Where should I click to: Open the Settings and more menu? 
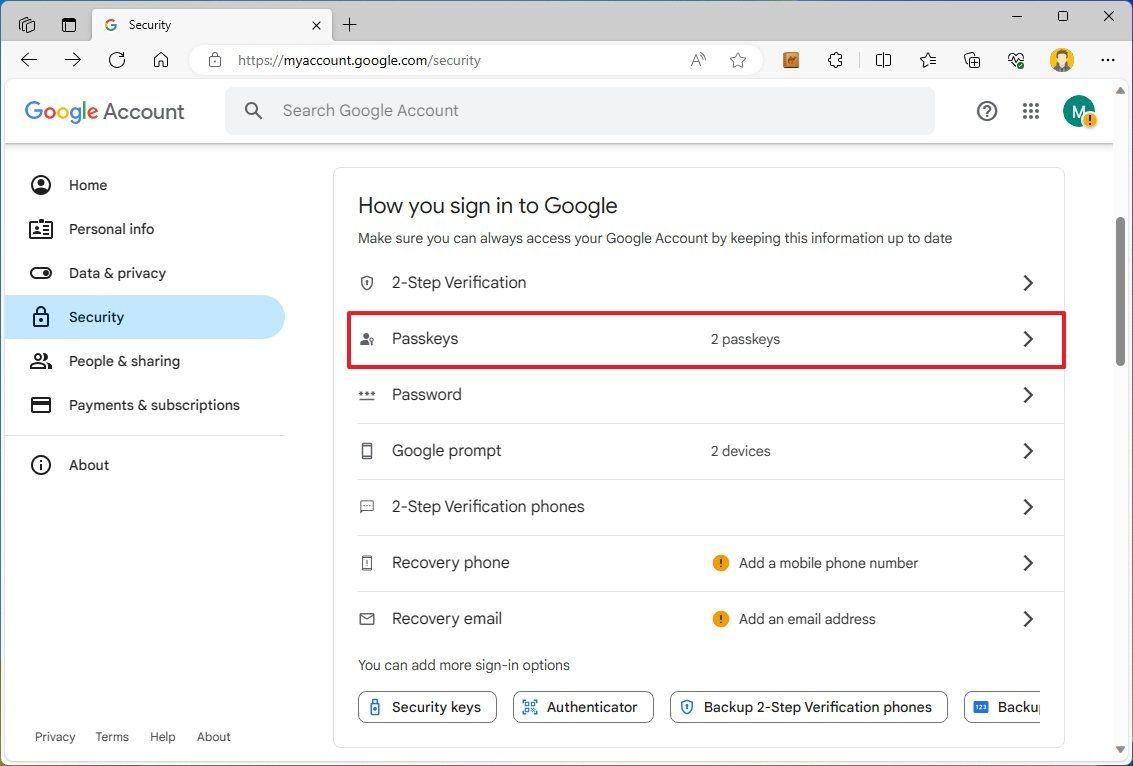click(1108, 60)
